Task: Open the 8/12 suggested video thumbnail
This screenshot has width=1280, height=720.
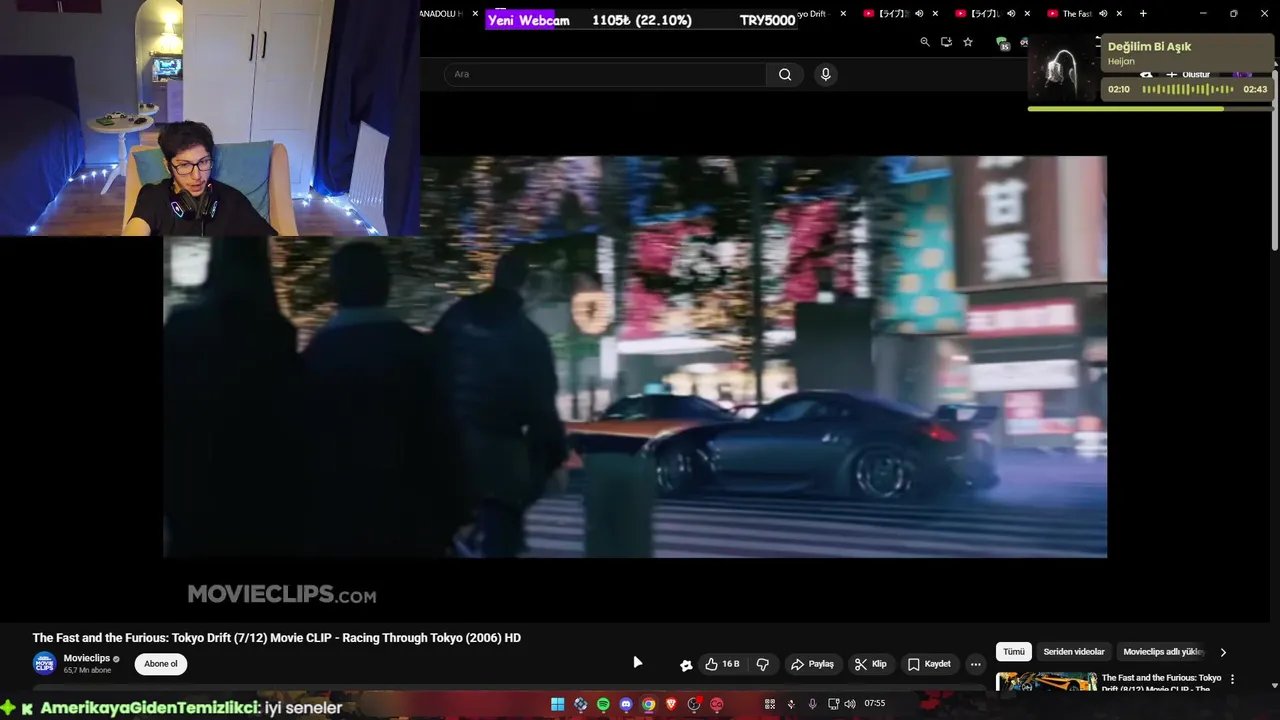Action: [x=1046, y=682]
